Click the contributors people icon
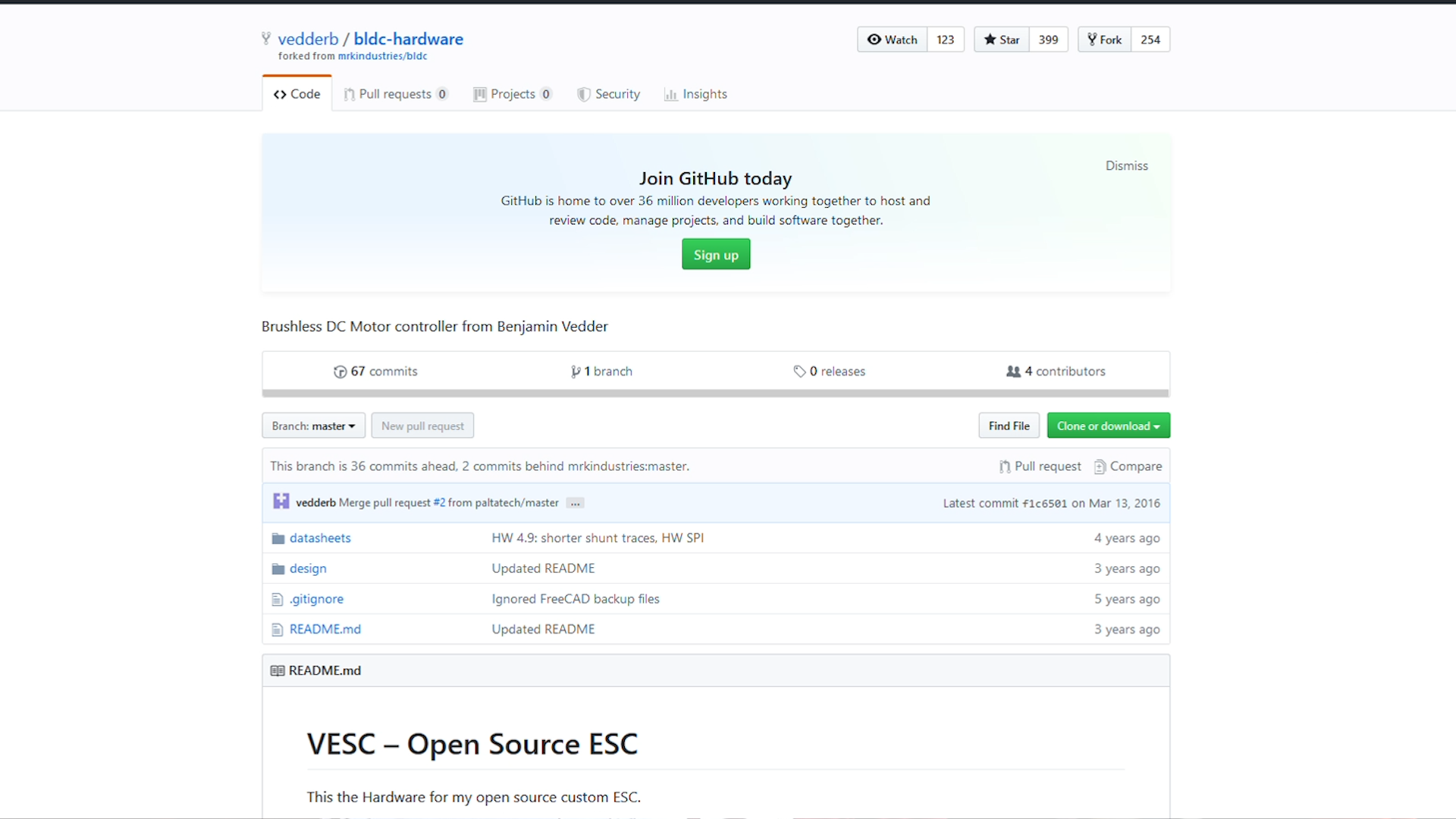The height and width of the screenshot is (819, 1456). point(1013,371)
